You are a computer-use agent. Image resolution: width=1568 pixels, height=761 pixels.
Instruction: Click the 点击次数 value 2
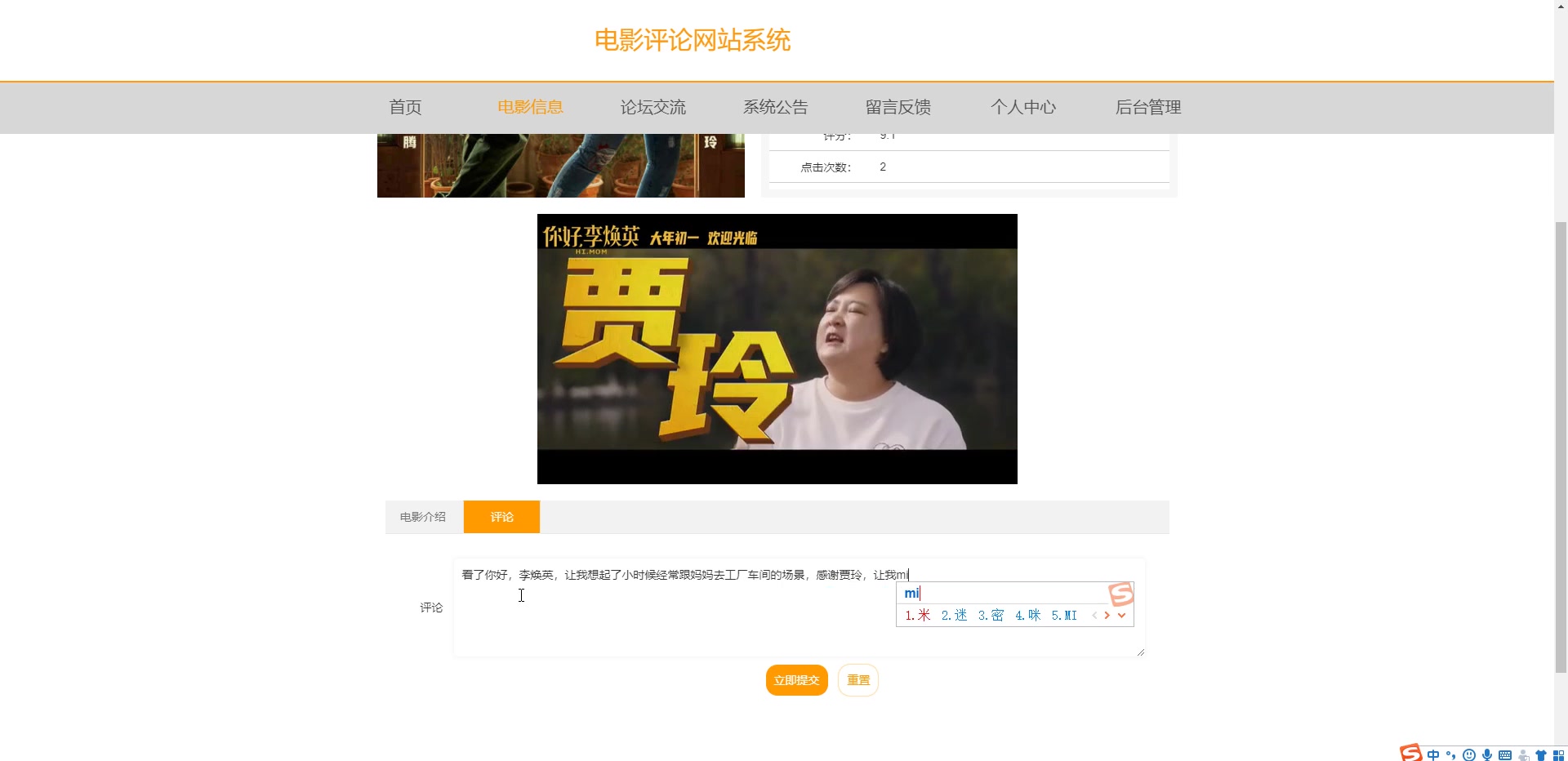[883, 167]
